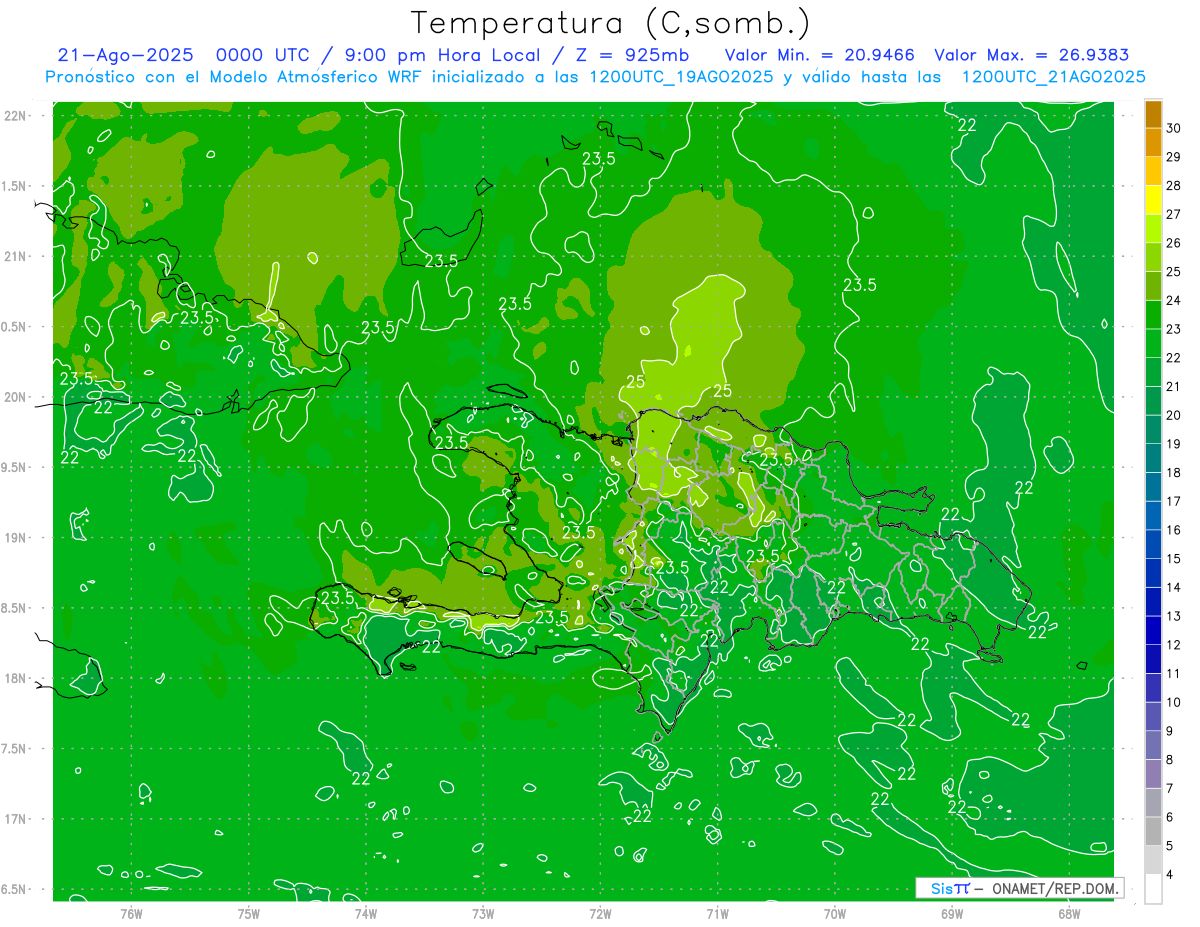Click the legend value "27"

point(1173,214)
